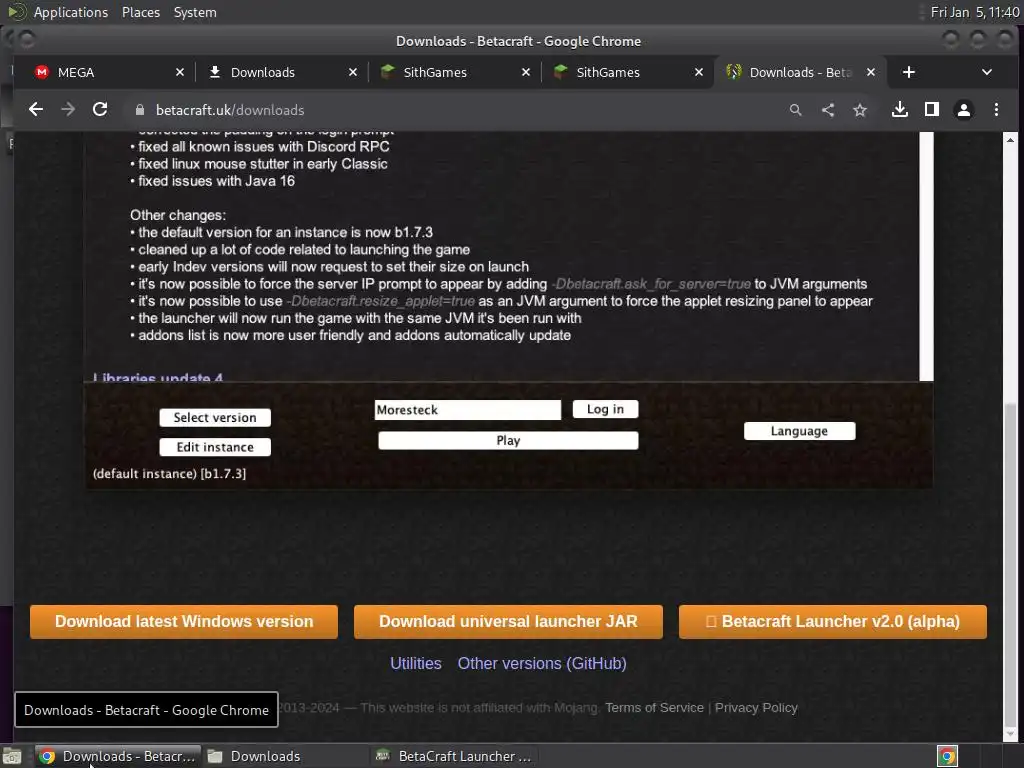Open Chrome downloads tray icon
Viewport: 1024px width, 768px height.
click(x=900, y=110)
